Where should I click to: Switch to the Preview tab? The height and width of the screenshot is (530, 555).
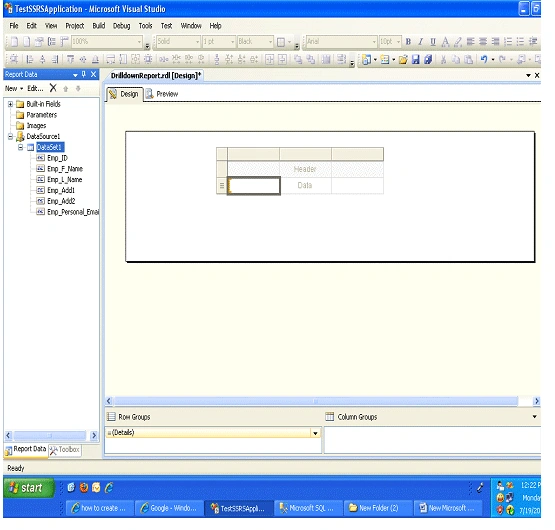click(162, 94)
